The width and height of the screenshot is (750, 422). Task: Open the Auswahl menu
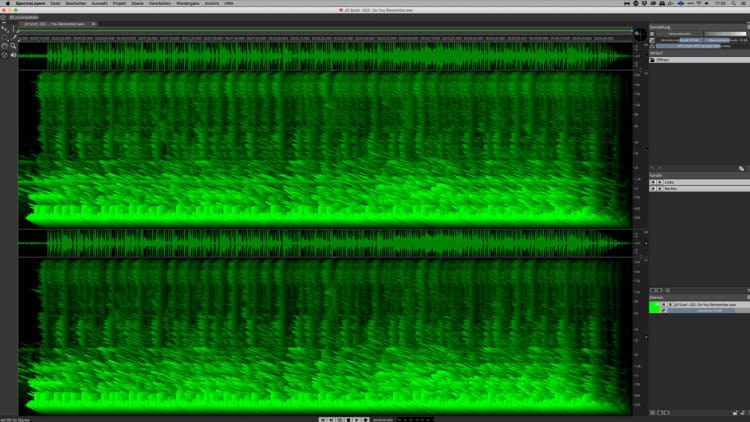click(x=99, y=3)
